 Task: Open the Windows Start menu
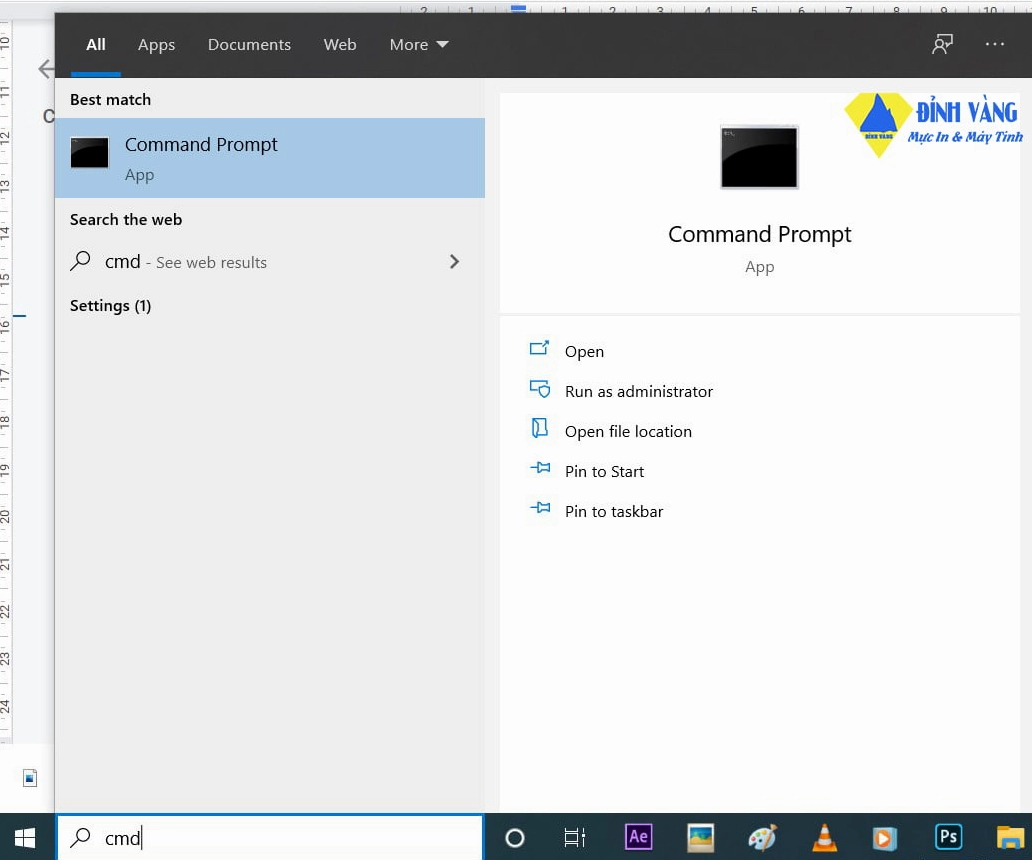click(23, 838)
